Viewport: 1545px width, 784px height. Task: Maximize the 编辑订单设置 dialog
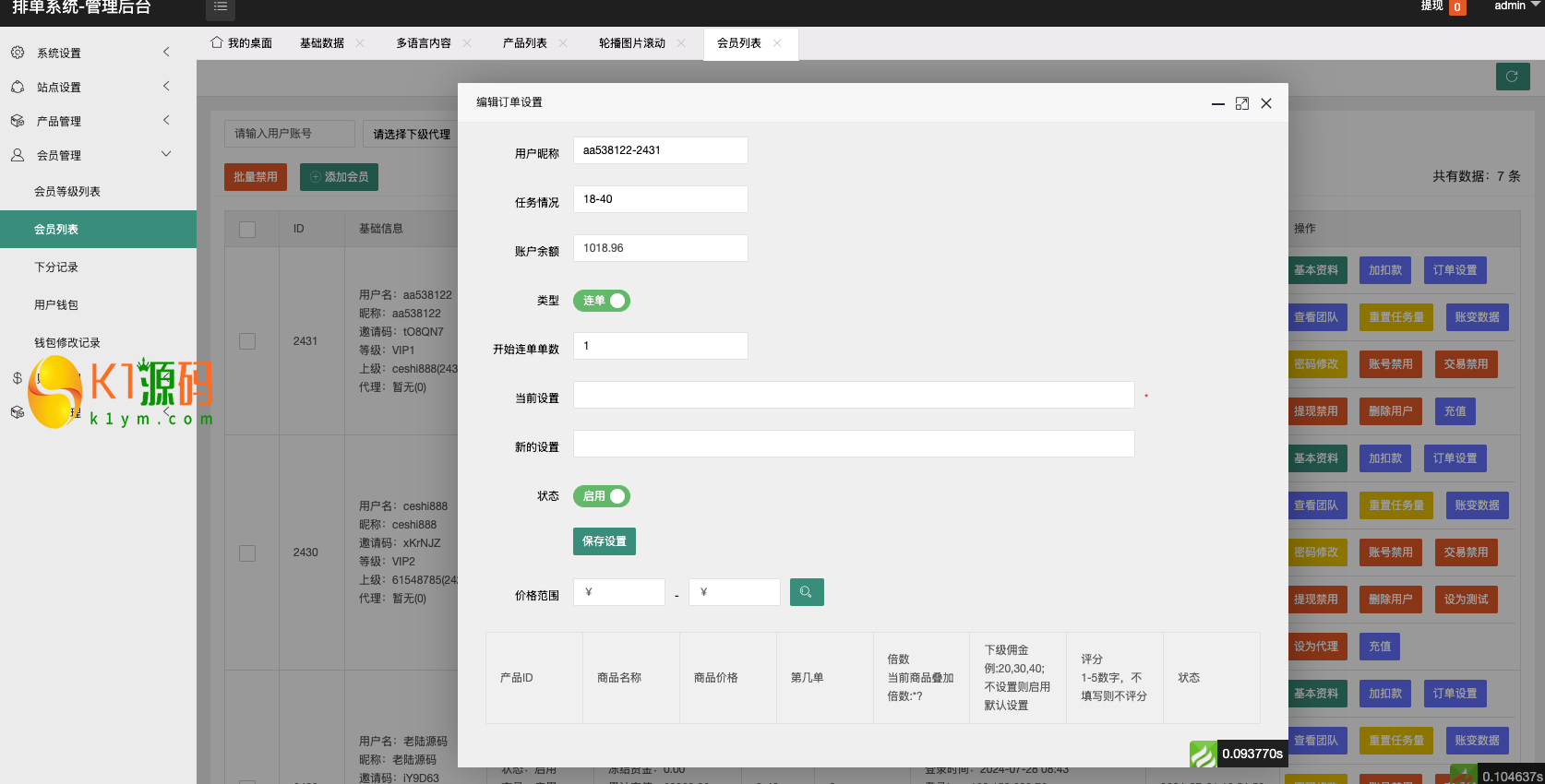point(1241,103)
